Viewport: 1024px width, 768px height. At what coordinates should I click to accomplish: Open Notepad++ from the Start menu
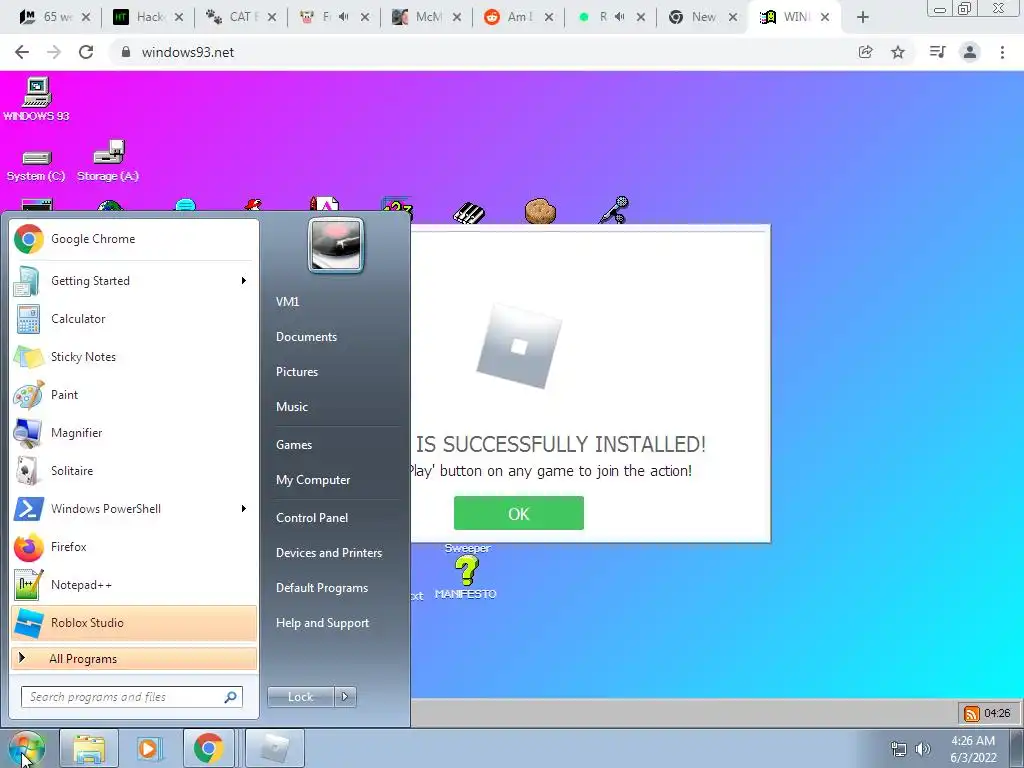134,584
